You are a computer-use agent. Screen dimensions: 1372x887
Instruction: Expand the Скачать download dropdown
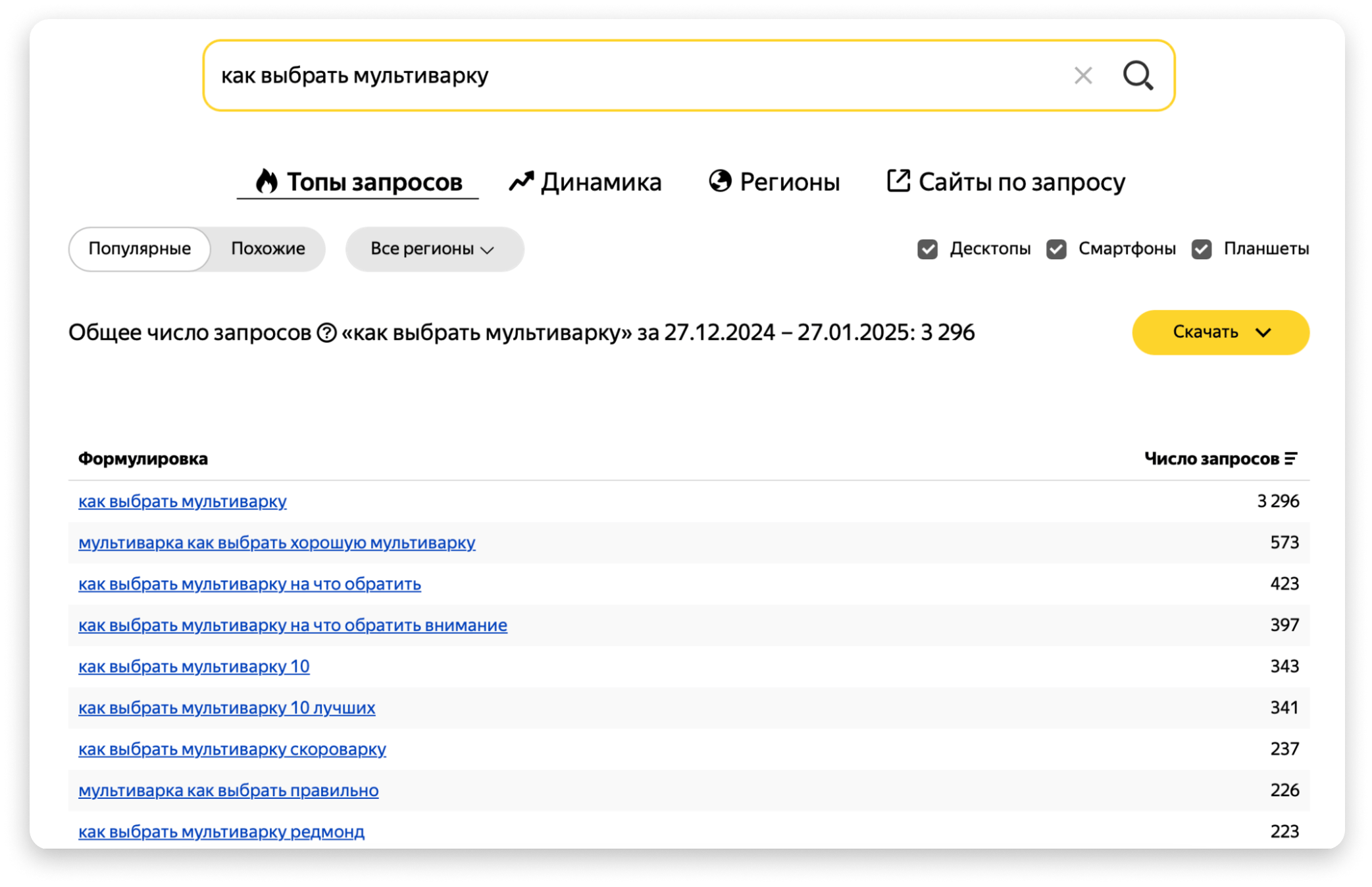(1220, 332)
